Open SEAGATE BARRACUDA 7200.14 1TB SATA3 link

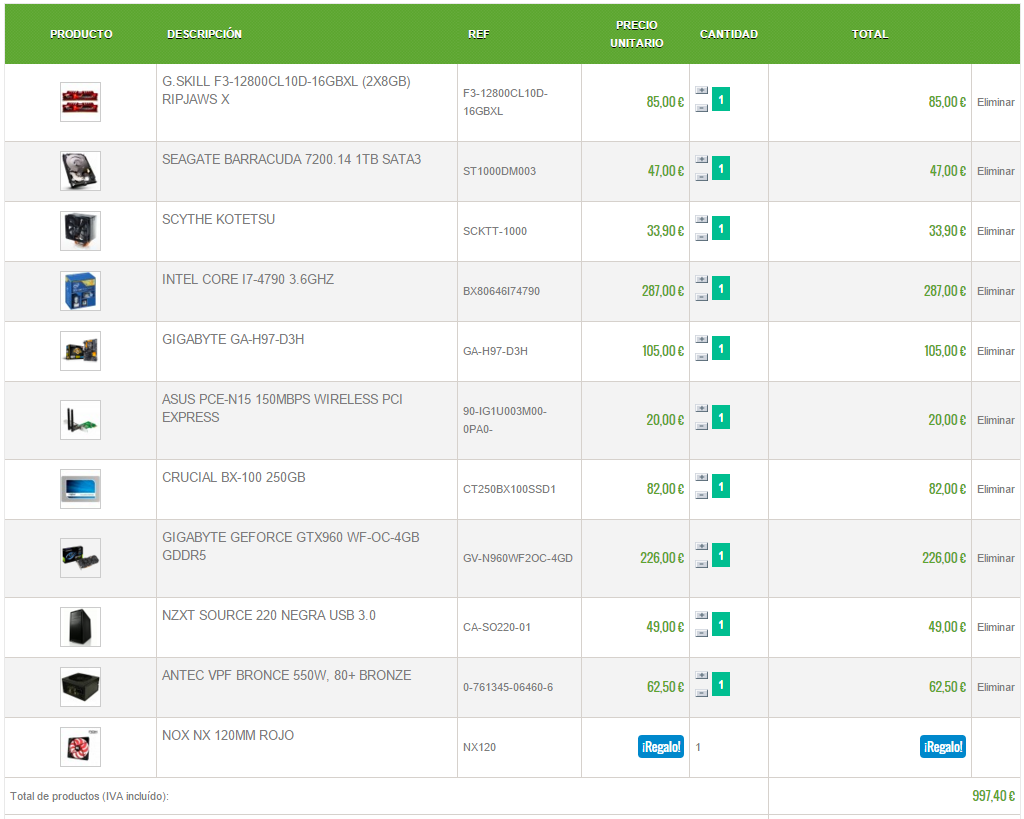[x=291, y=159]
